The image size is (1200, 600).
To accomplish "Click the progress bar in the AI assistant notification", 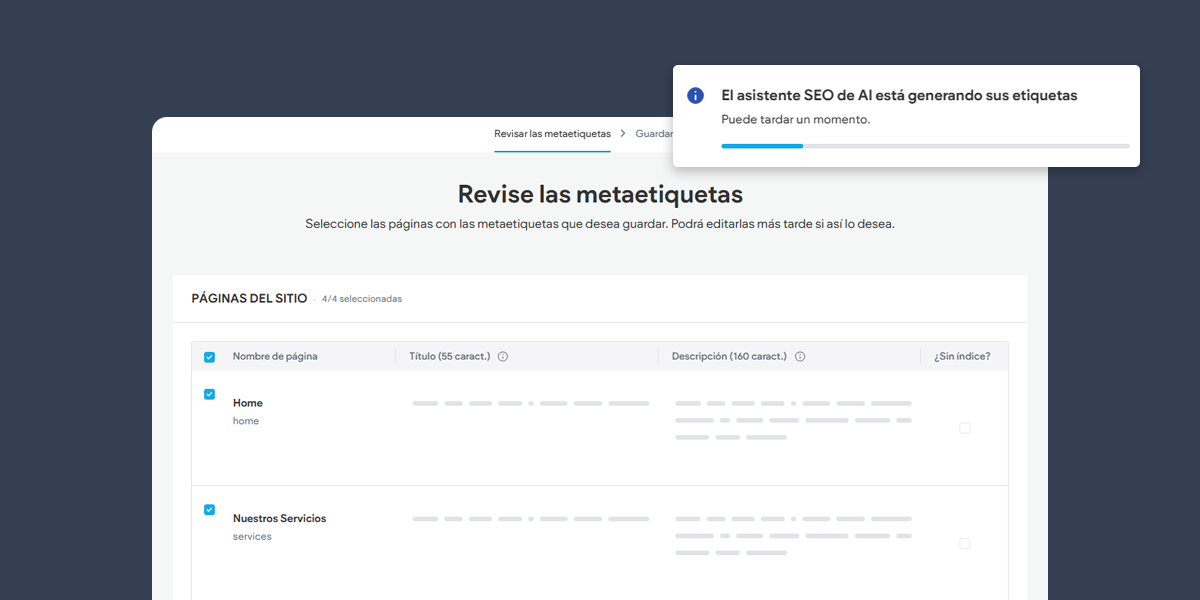I will pos(925,146).
